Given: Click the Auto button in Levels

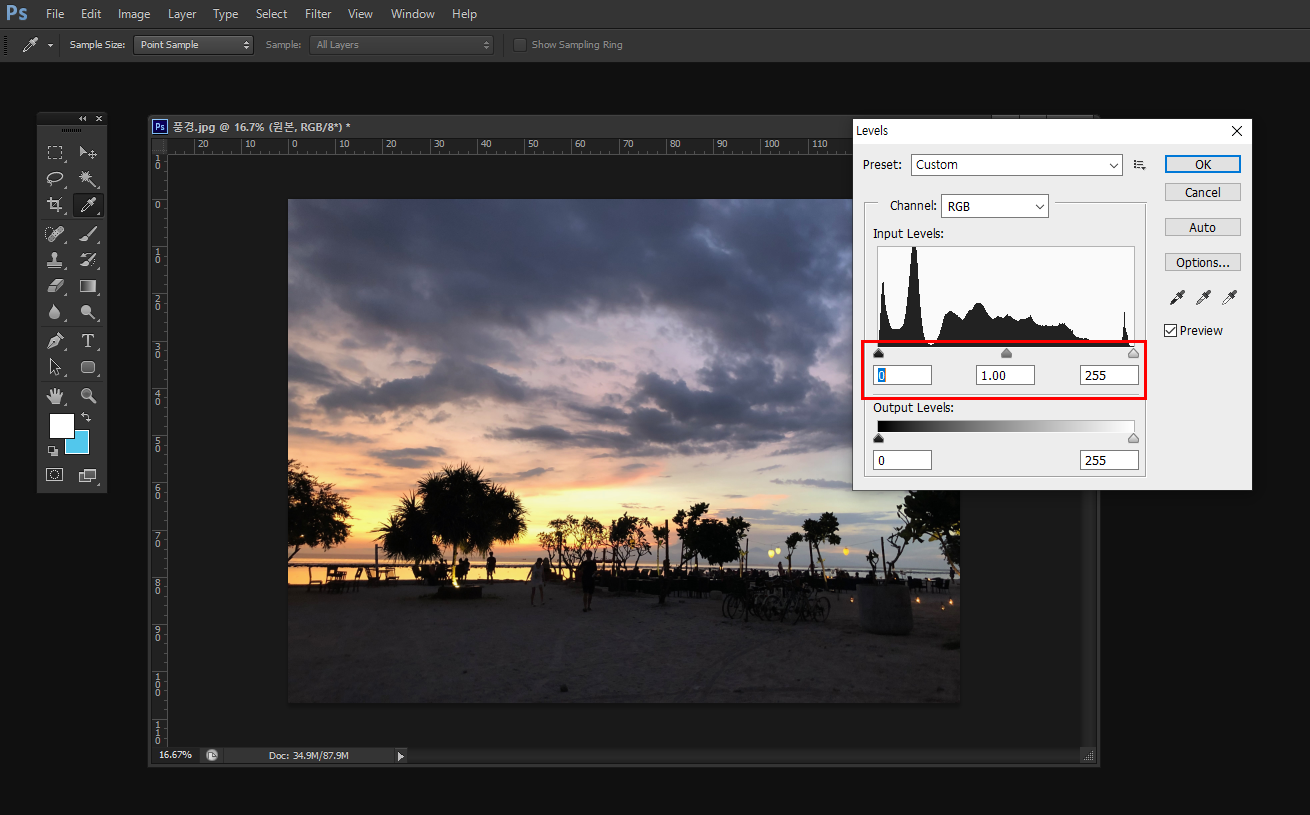Looking at the screenshot, I should tap(1202, 228).
